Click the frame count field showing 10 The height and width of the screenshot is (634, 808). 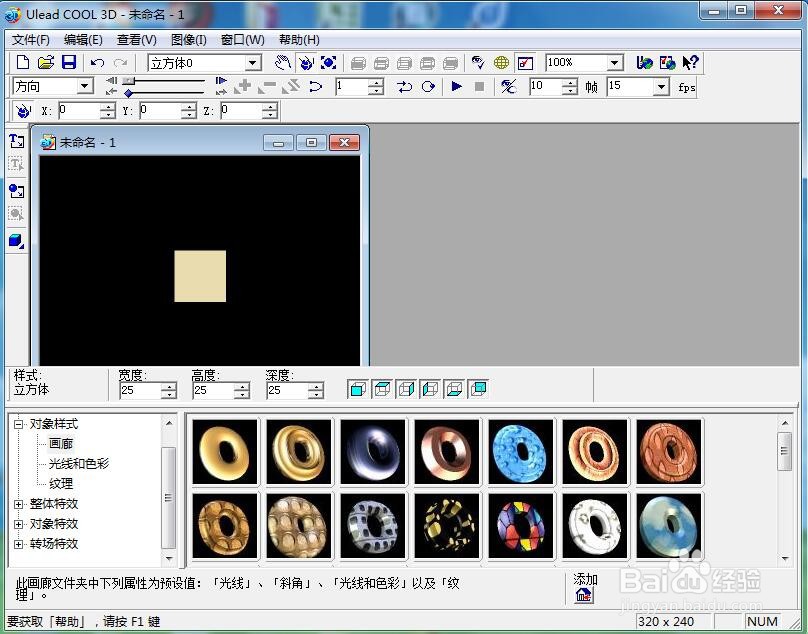coord(546,87)
